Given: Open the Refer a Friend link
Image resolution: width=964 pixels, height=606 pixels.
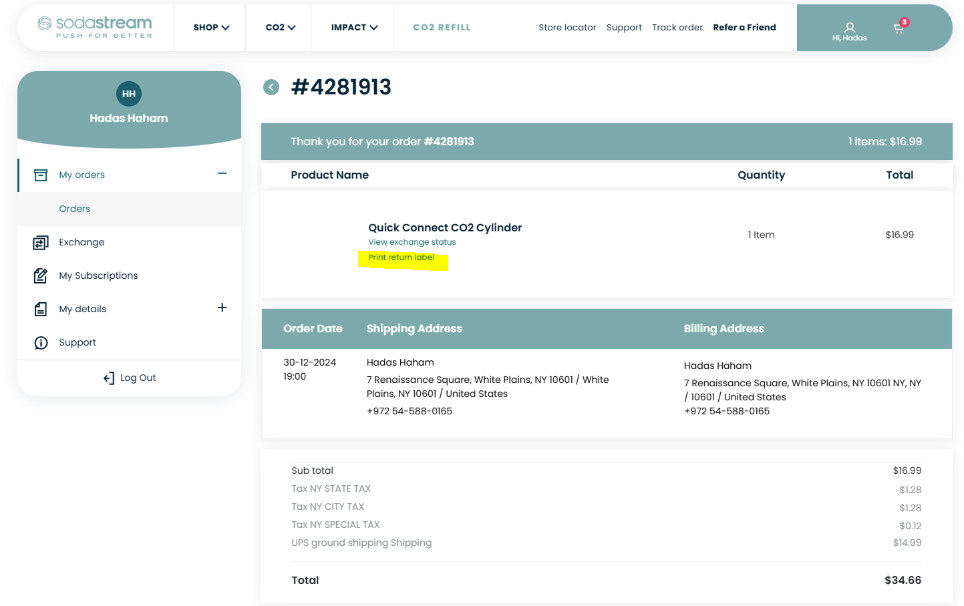Looking at the screenshot, I should (744, 28).
